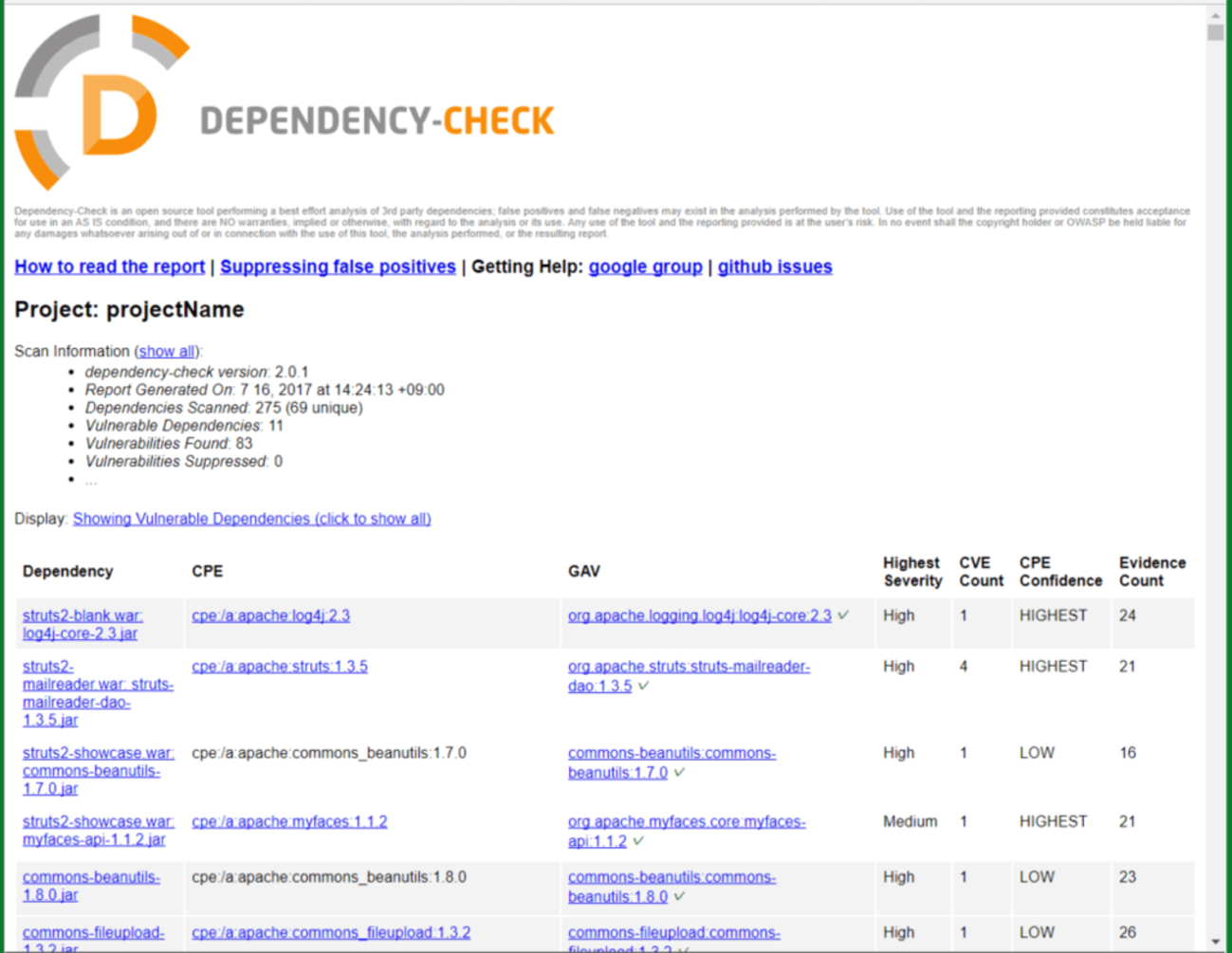
Task: Click Vulnerabilities Suppressed: 0 line
Action: coord(184,462)
